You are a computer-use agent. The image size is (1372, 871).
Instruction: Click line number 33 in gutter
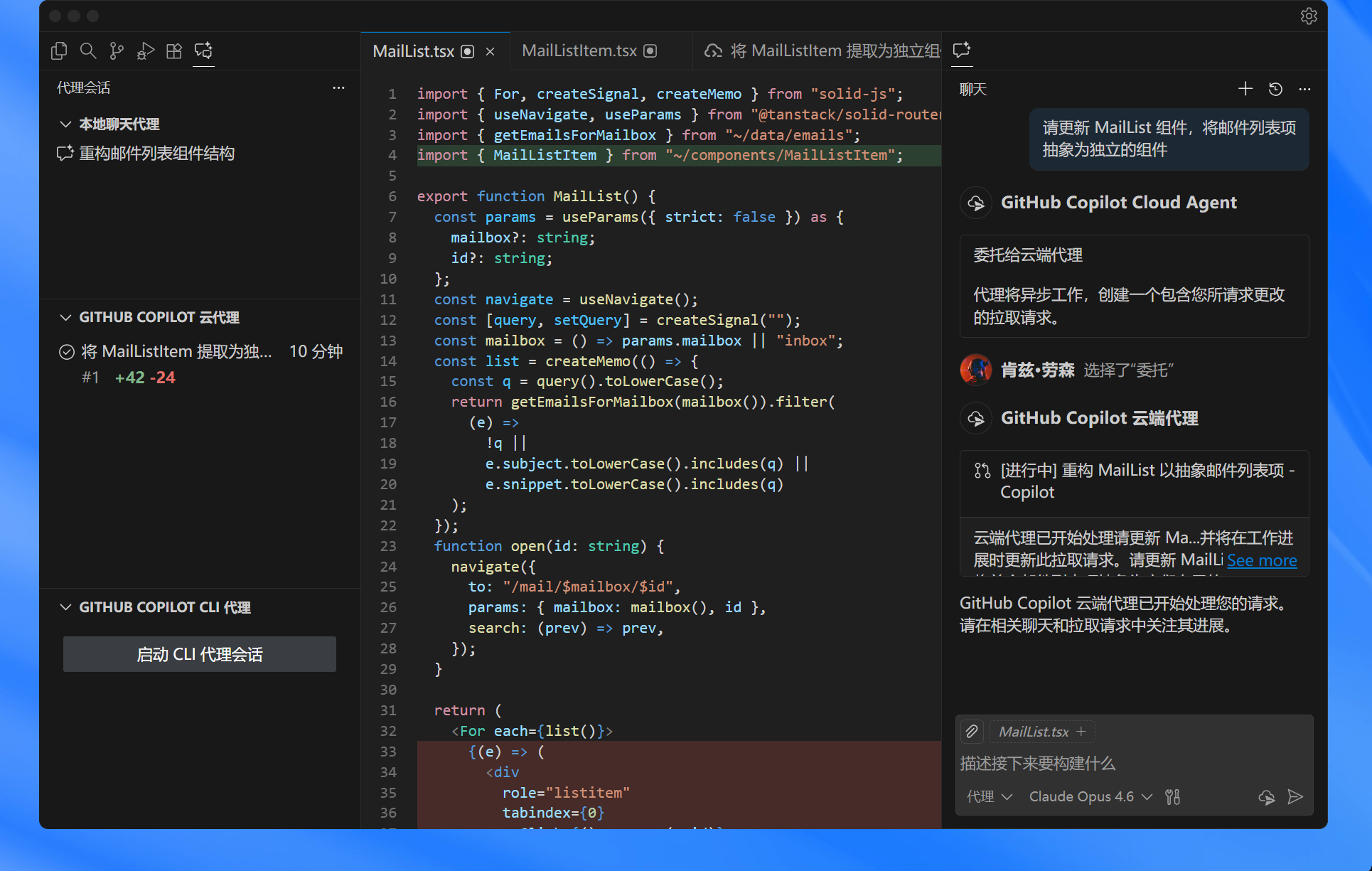(x=388, y=752)
